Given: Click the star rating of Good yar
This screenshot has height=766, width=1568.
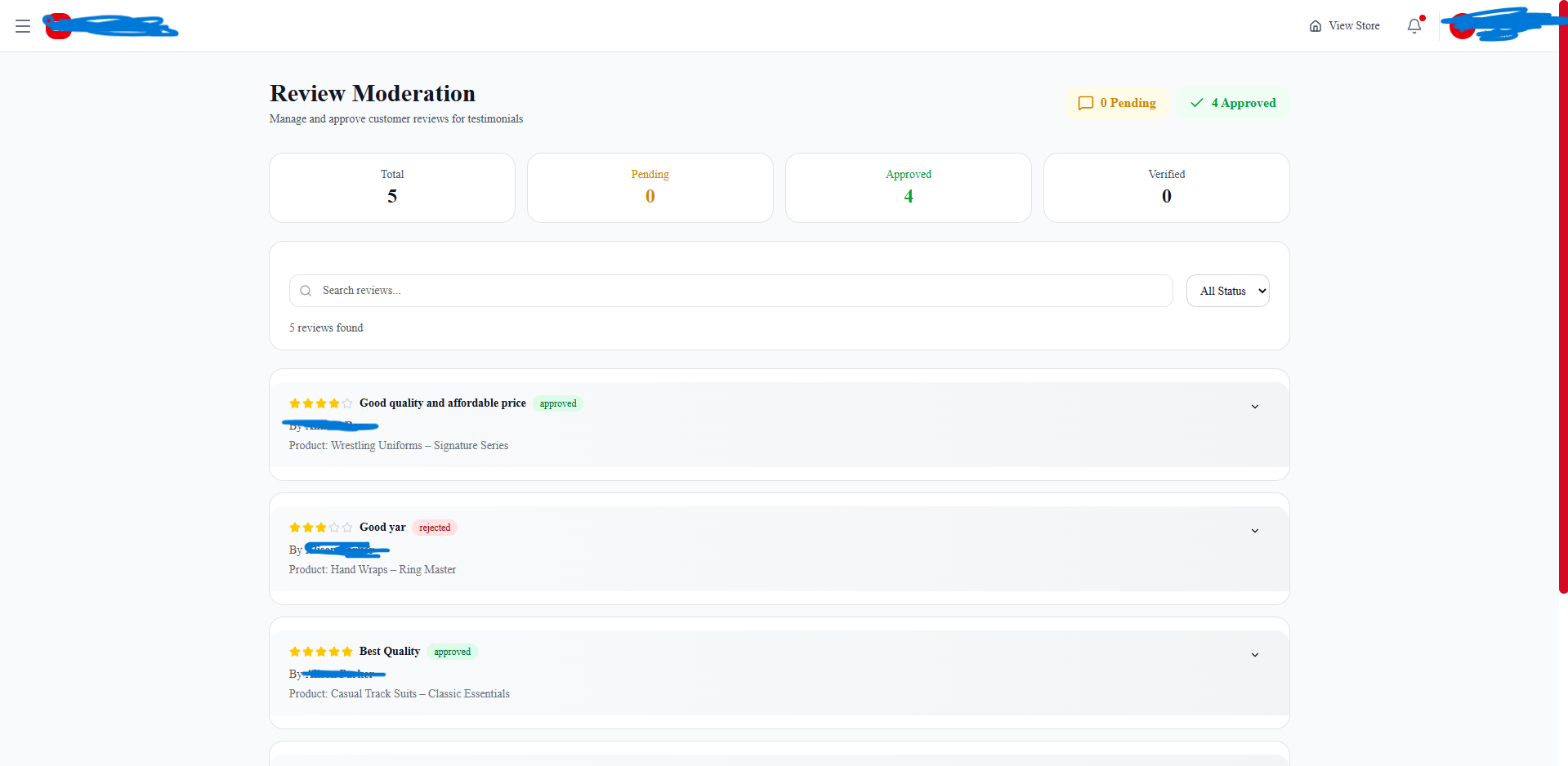Looking at the screenshot, I should 321,528.
